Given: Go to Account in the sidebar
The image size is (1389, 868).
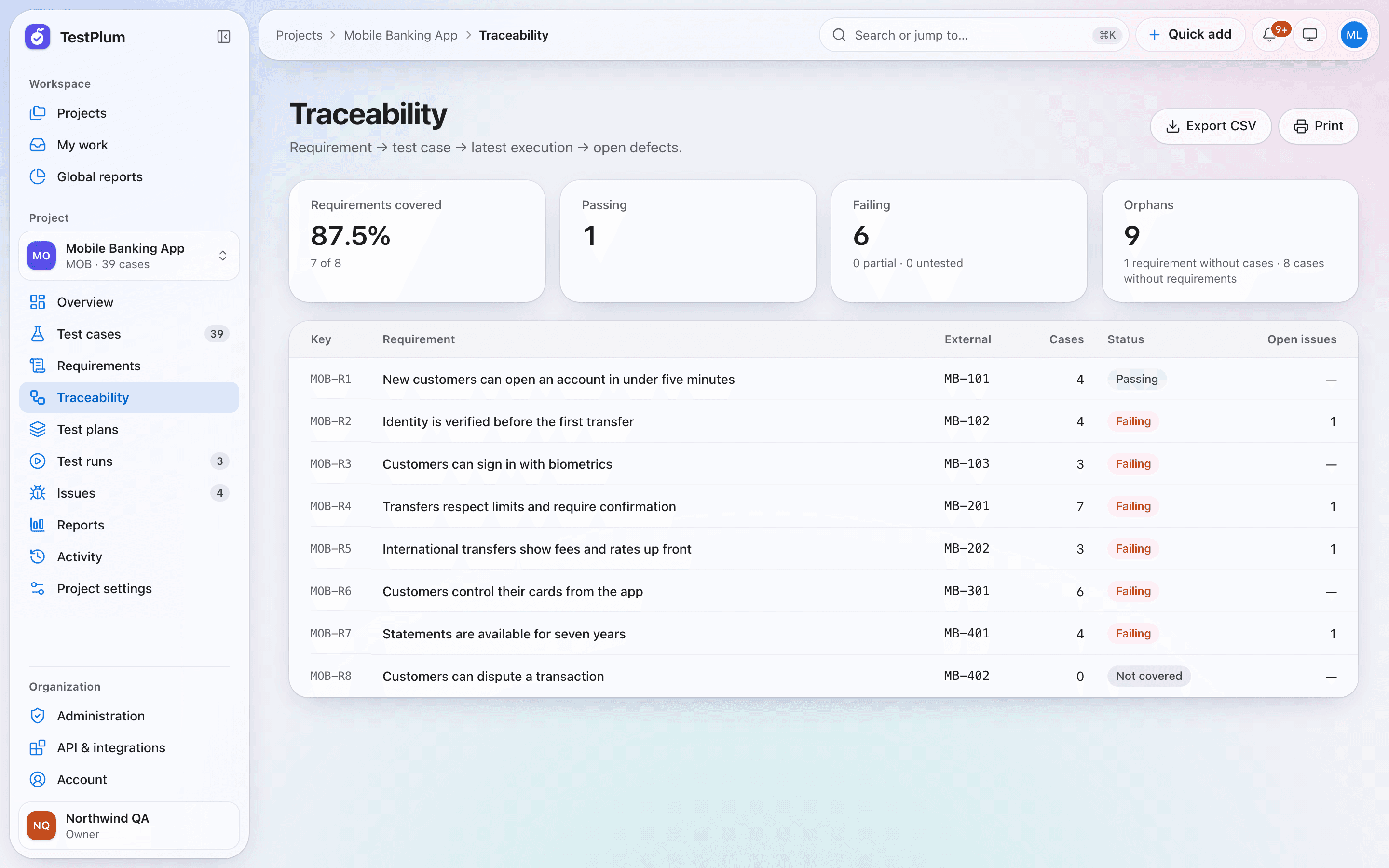Looking at the screenshot, I should 129,780.
